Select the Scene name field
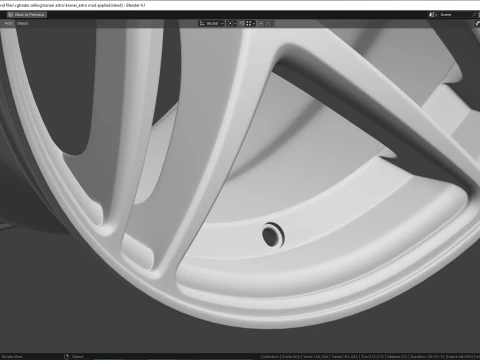 click(455, 15)
